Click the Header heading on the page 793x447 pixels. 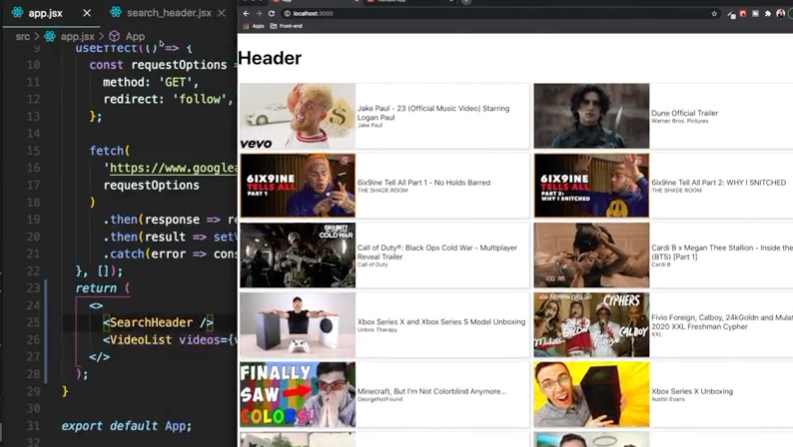(270, 58)
